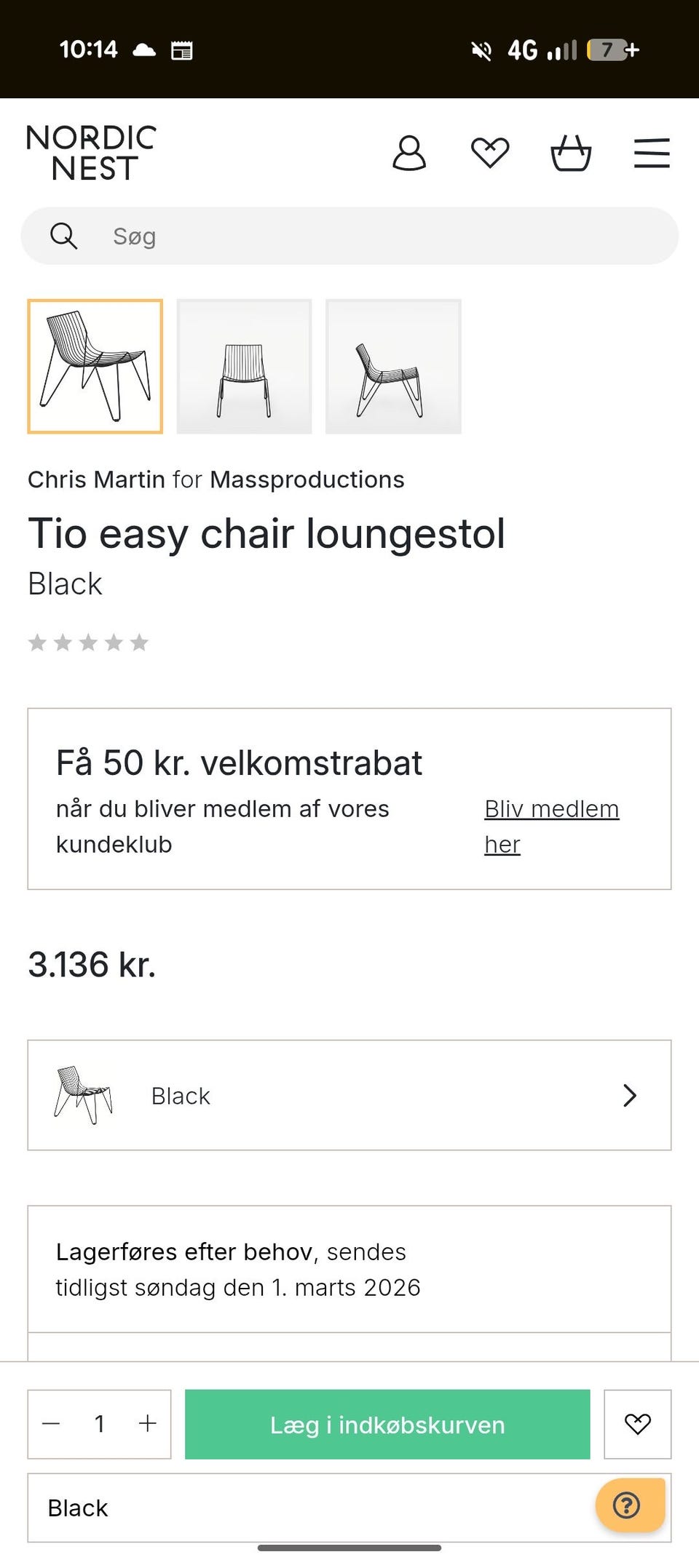This screenshot has width=699, height=1568.
Task: Open the Massproductions brand link
Action: click(x=307, y=479)
